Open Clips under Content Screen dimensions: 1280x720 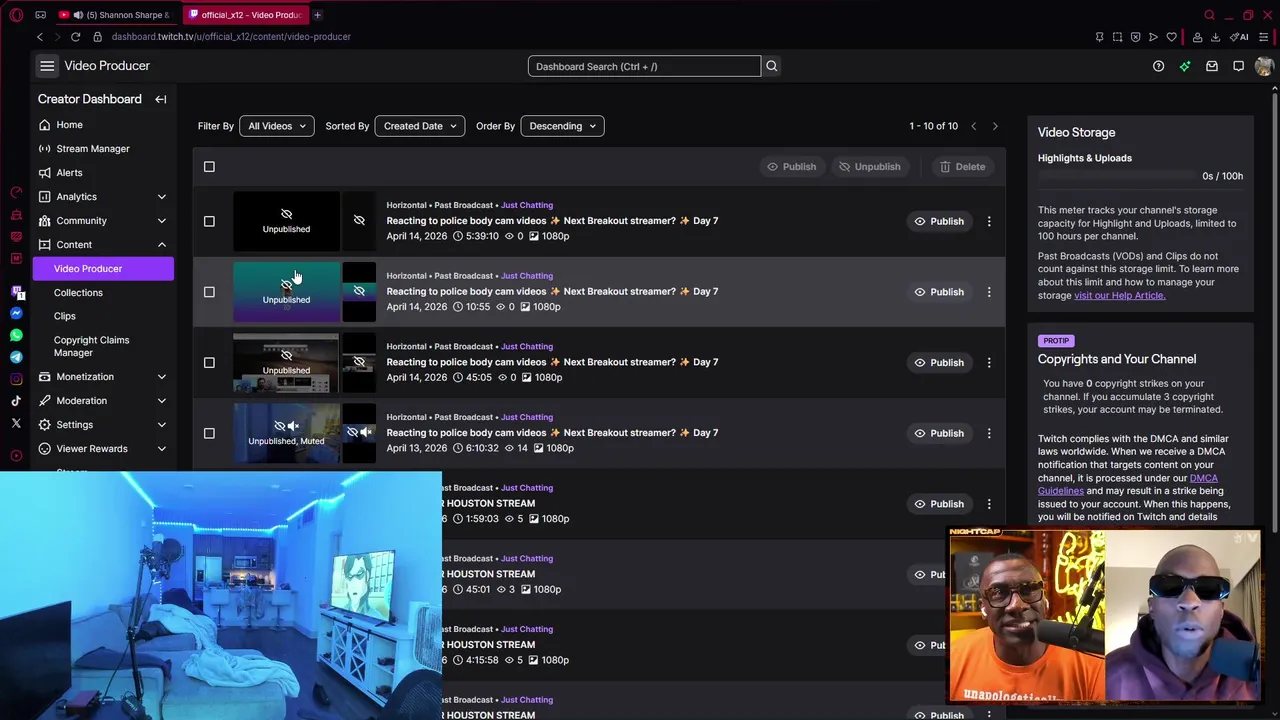(65, 316)
